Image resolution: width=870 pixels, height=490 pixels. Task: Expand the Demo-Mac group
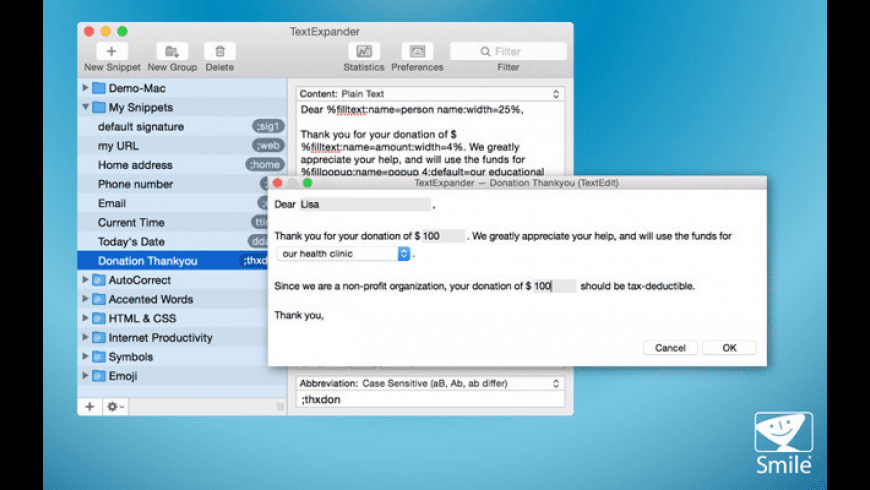click(85, 88)
